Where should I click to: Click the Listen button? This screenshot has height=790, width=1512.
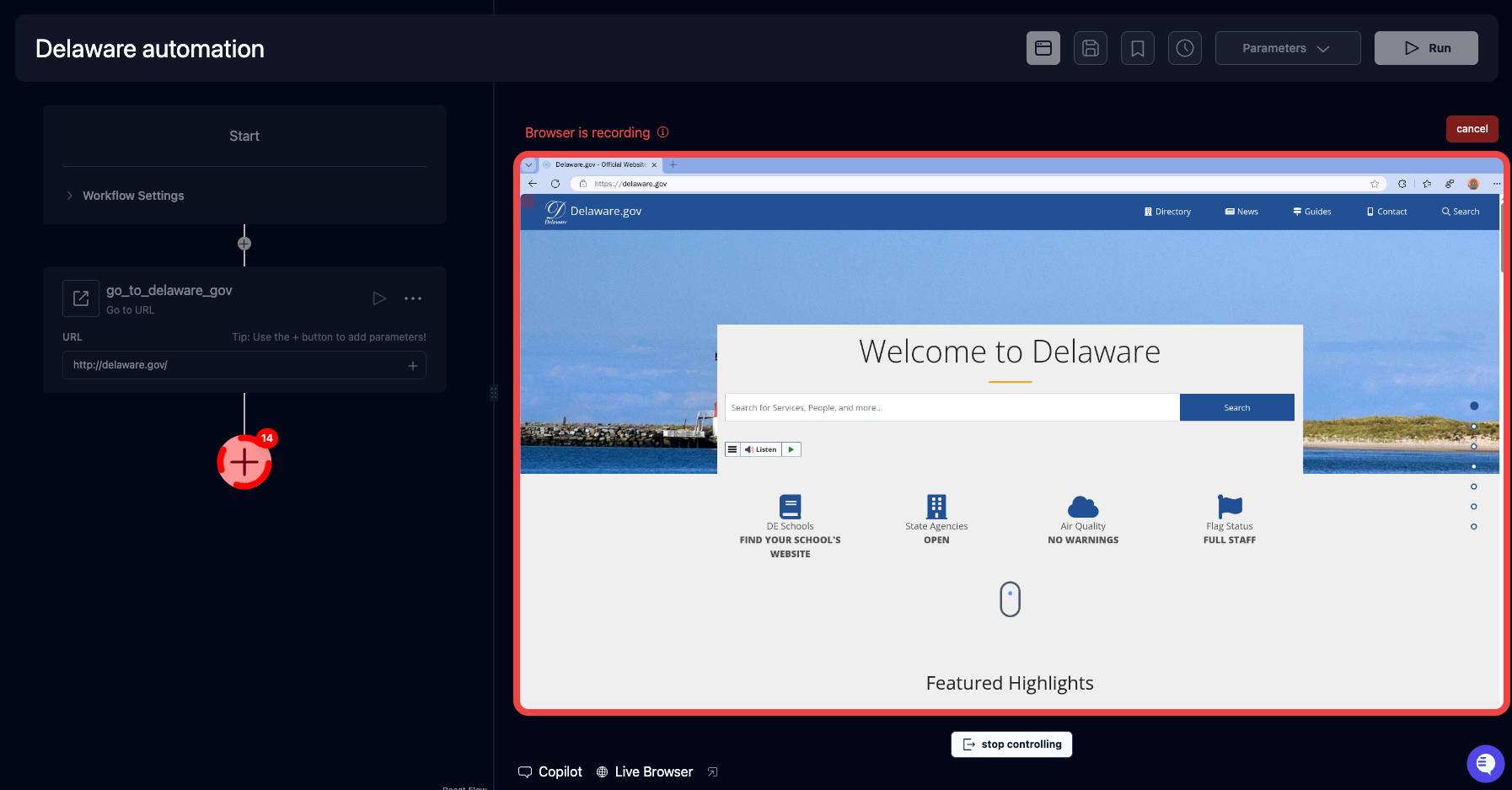click(761, 449)
